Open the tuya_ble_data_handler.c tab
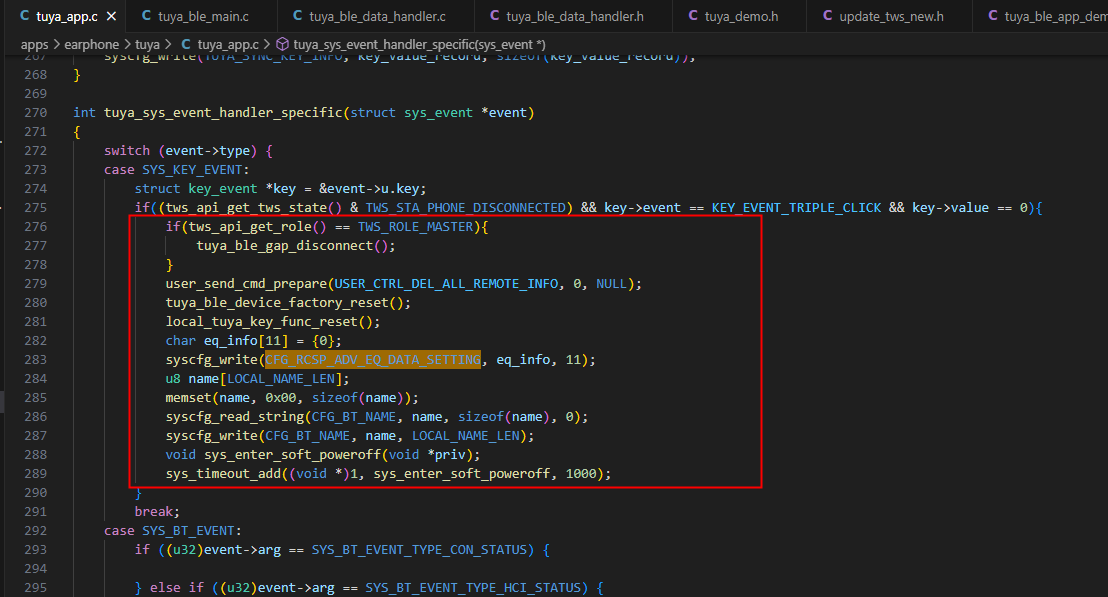 click(x=369, y=16)
